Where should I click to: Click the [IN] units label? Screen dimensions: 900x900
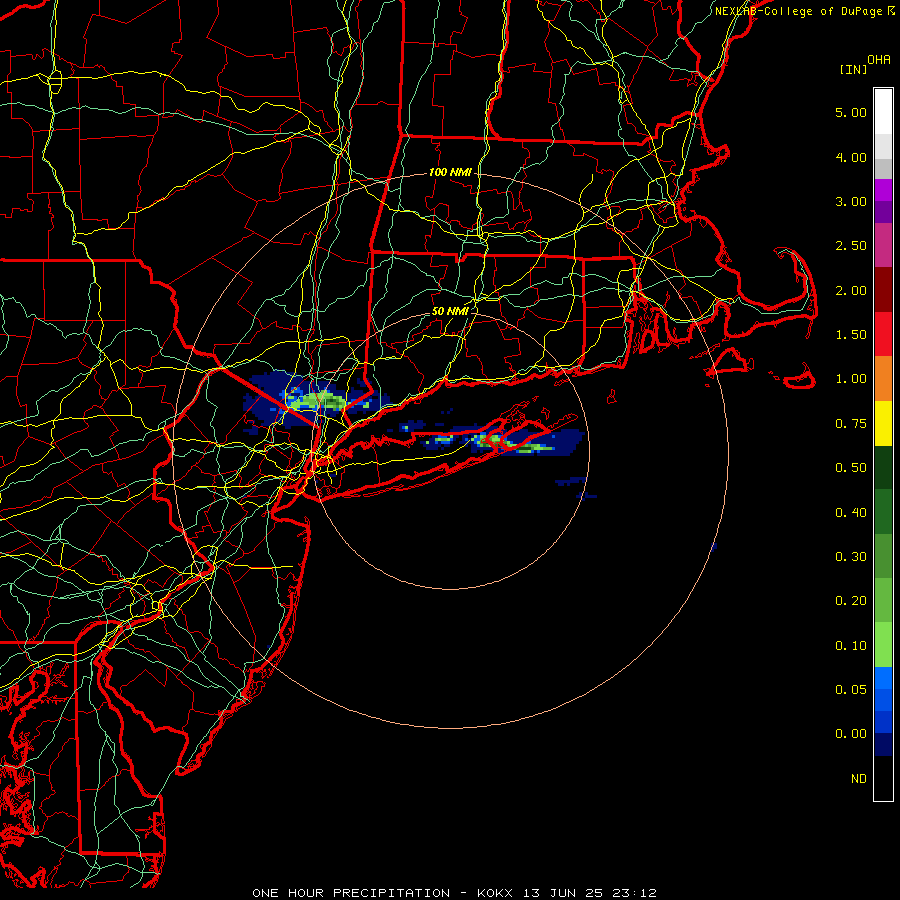click(853, 69)
